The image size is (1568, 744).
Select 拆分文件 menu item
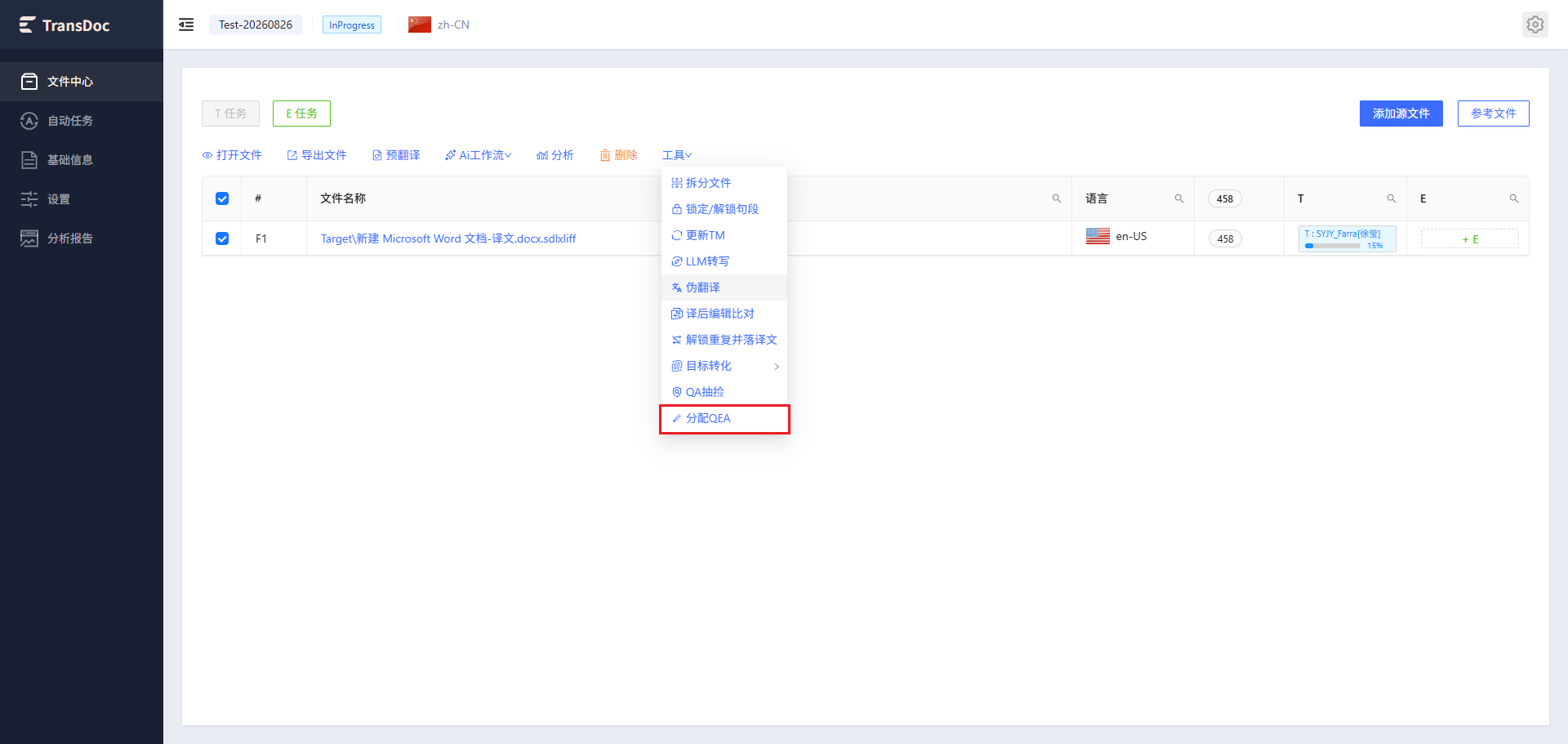[x=724, y=183]
